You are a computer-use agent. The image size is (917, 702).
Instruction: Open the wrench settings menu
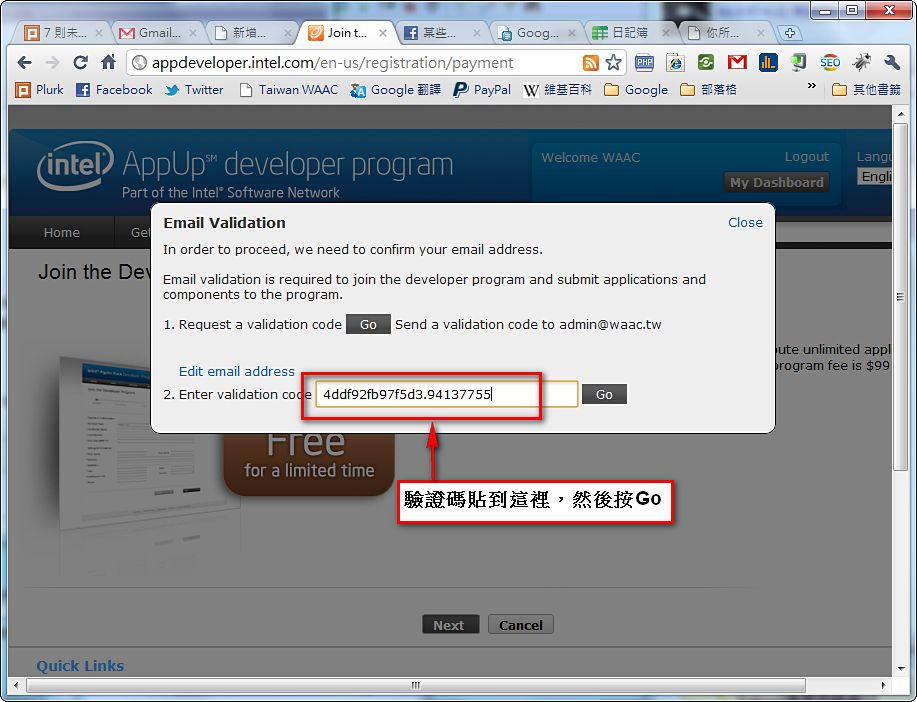[x=892, y=62]
